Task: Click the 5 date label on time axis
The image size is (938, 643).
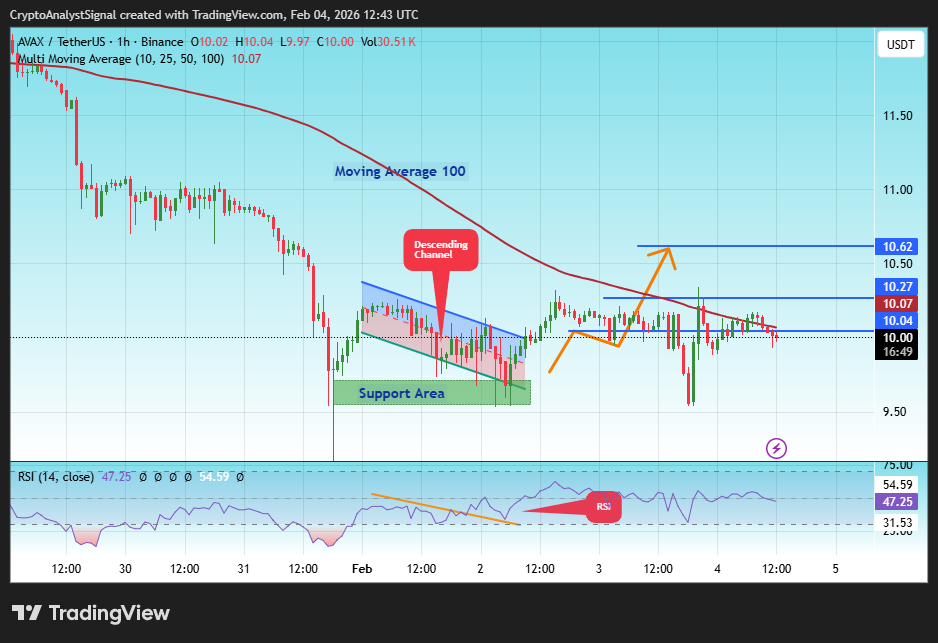Action: click(836, 569)
